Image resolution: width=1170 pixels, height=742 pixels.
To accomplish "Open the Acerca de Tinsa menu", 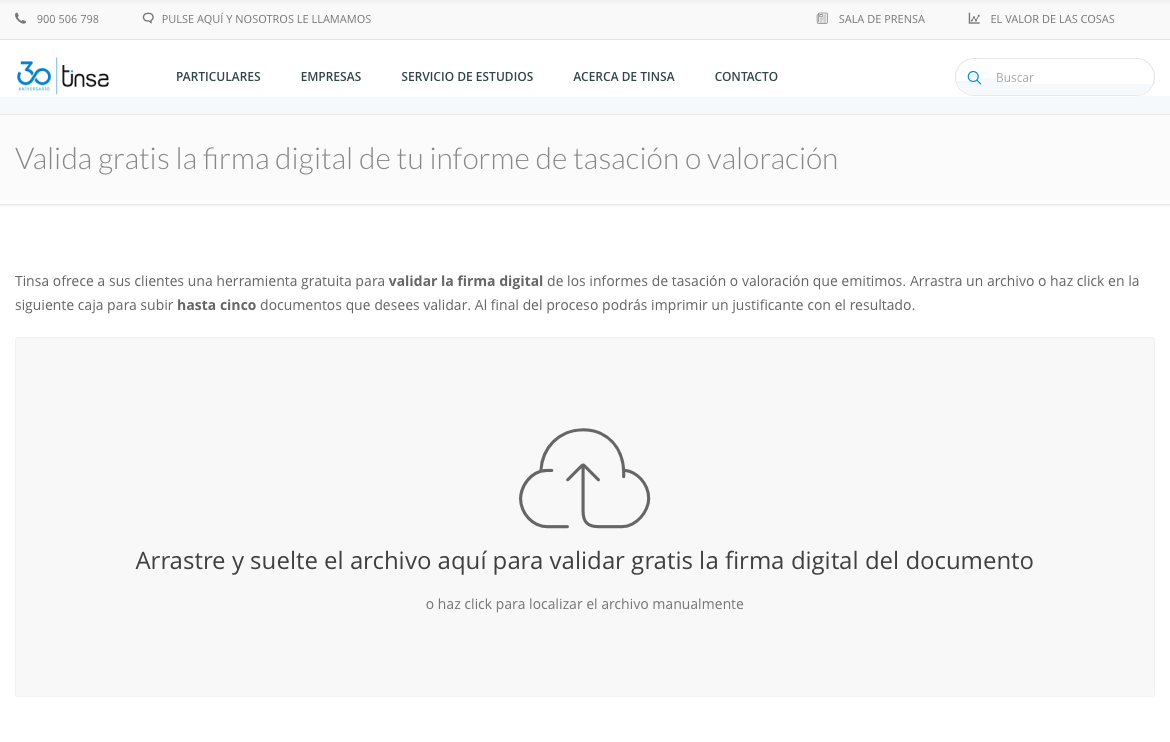I will point(624,77).
